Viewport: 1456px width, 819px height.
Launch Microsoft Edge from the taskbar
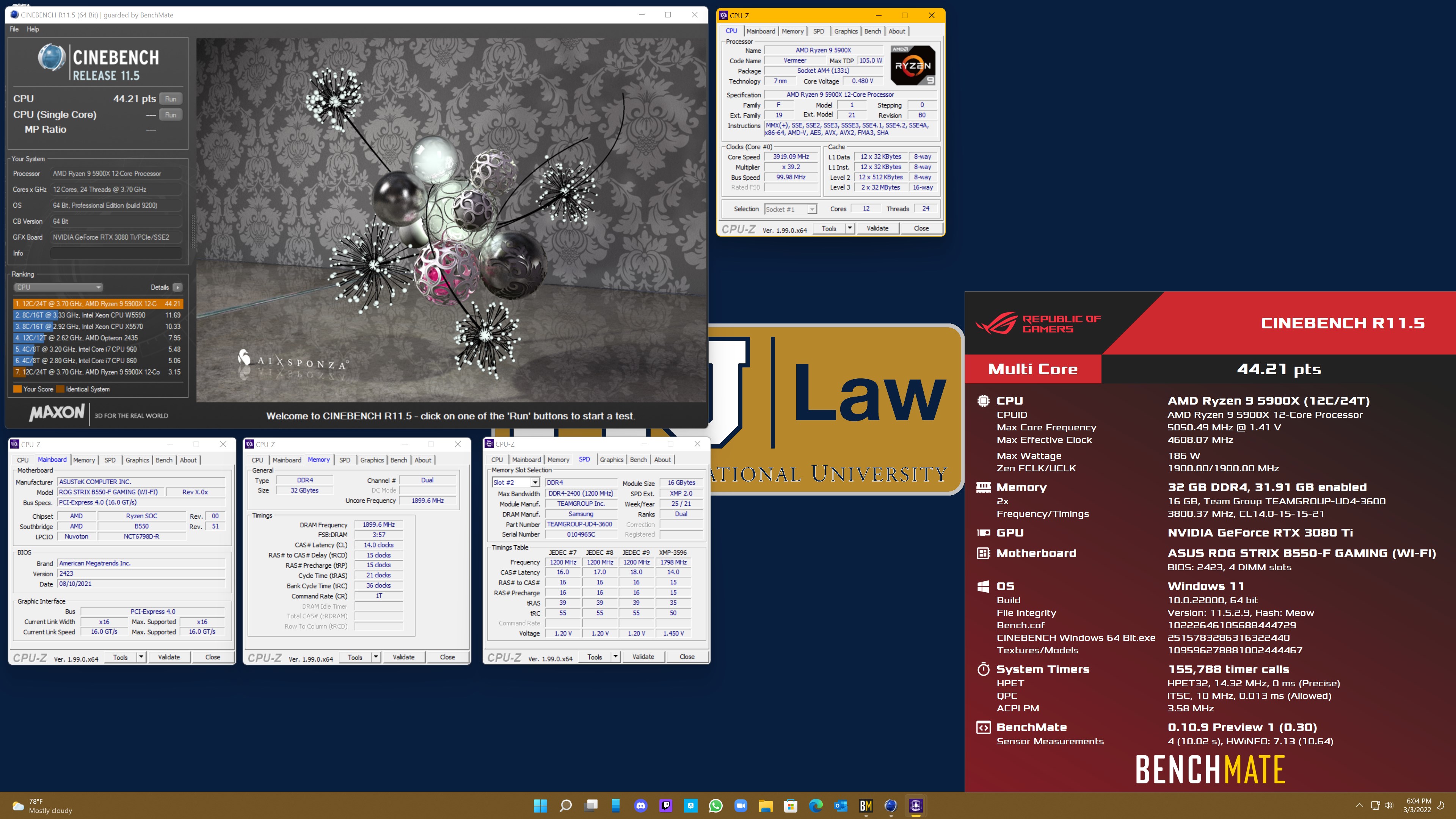pos(816,805)
